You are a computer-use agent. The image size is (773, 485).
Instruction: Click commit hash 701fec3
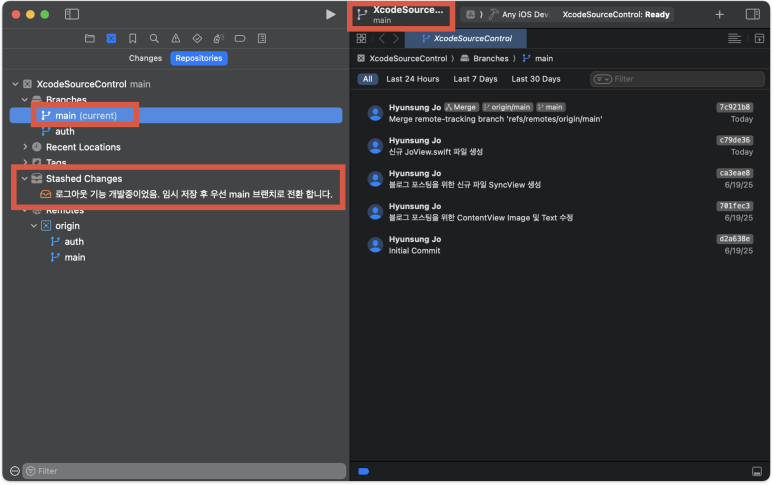(735, 206)
